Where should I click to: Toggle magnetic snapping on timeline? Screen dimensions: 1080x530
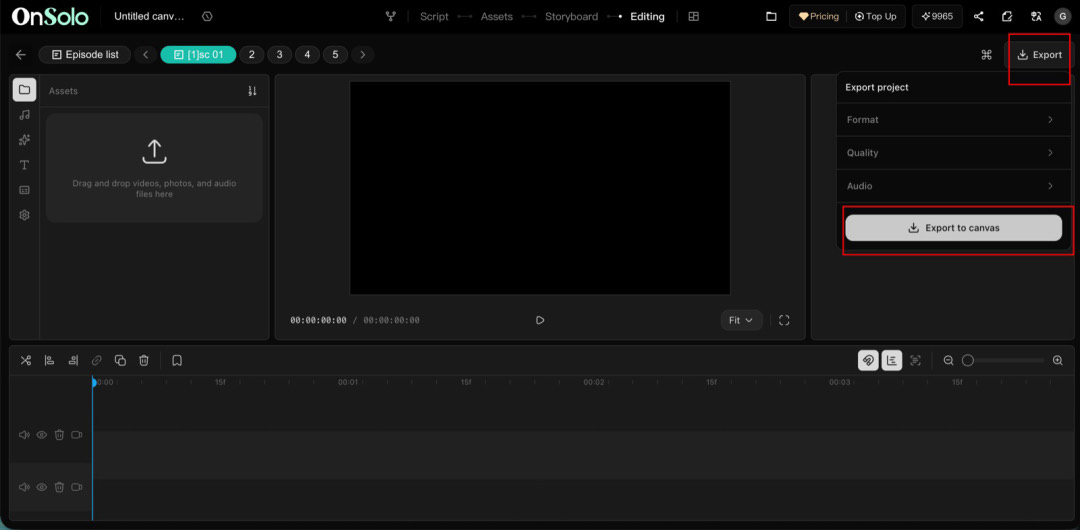pos(869,360)
